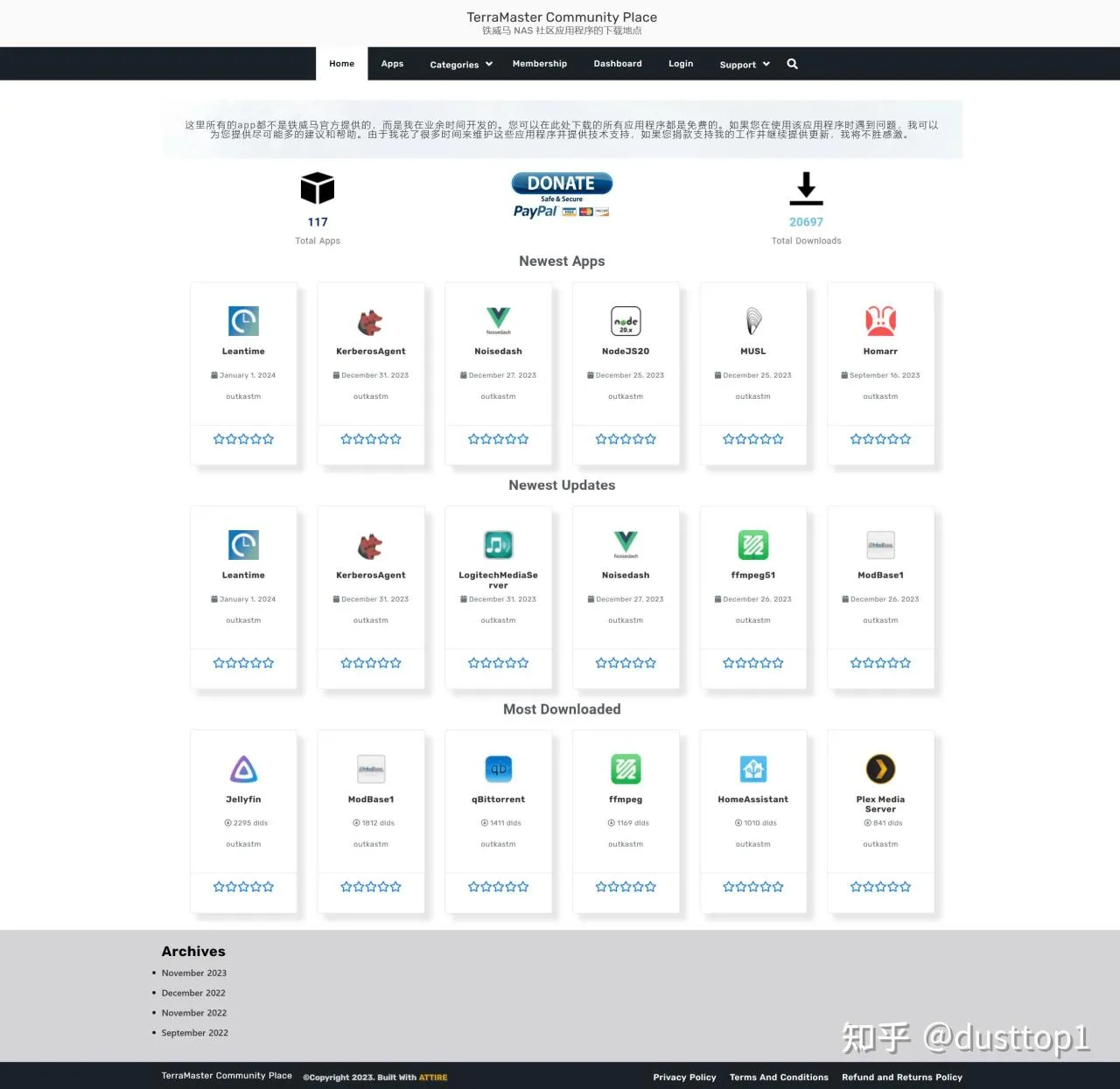Viewport: 1120px width, 1089px height.
Task: Open the Dashboard menu item
Action: pyautogui.click(x=618, y=64)
